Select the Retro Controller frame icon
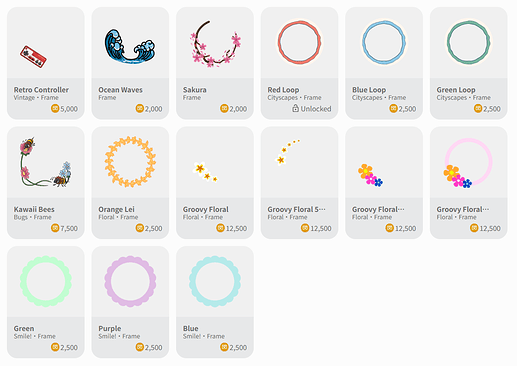 click(33, 57)
